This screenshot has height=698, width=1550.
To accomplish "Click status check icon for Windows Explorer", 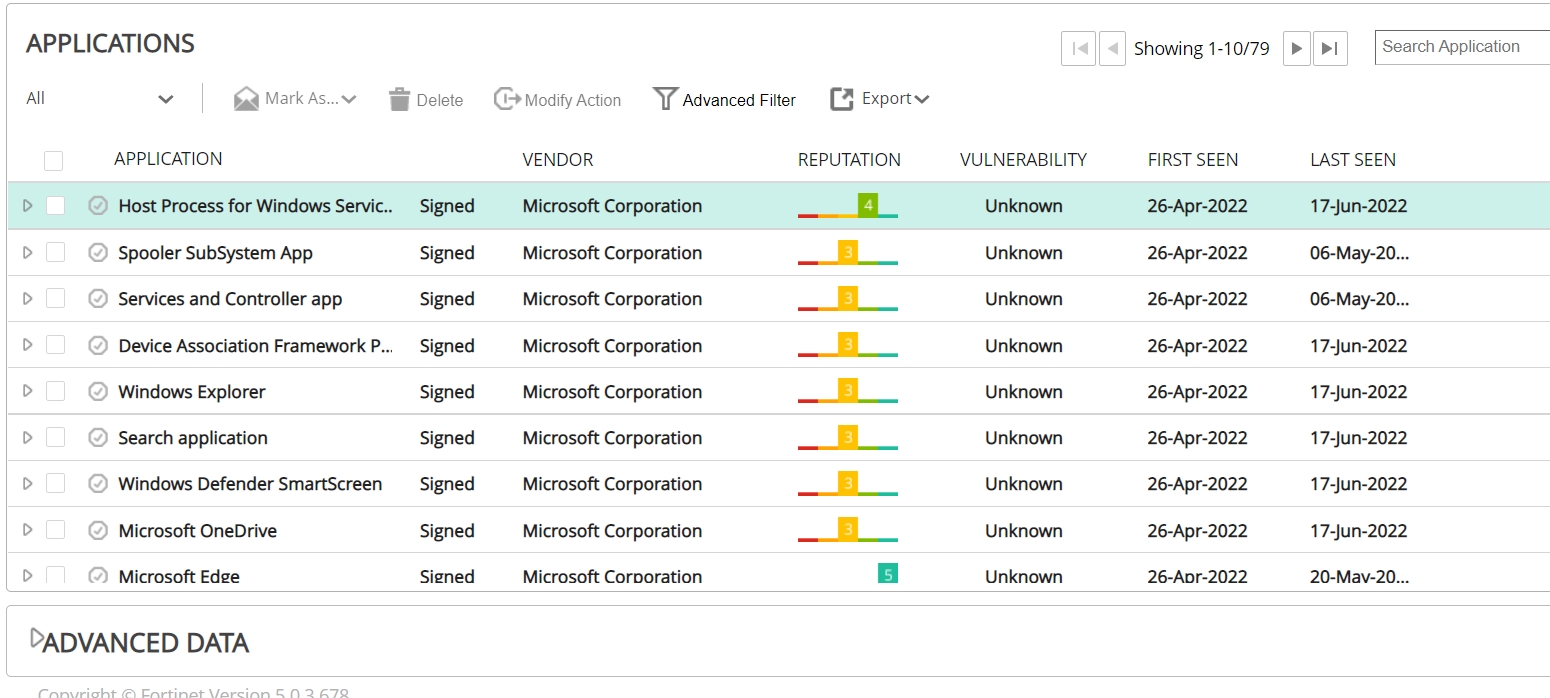I will point(98,392).
